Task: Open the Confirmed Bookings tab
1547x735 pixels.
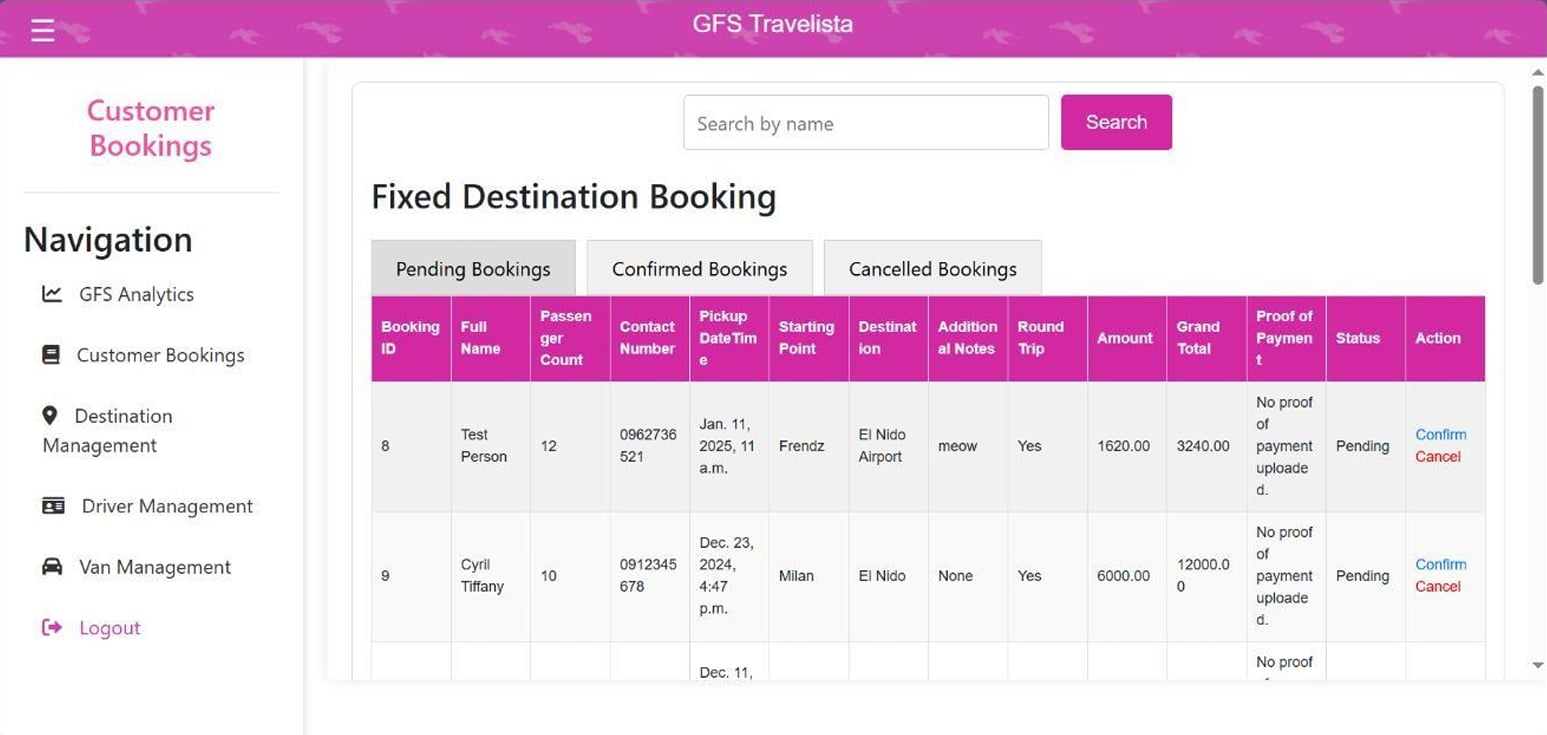Action: point(699,269)
